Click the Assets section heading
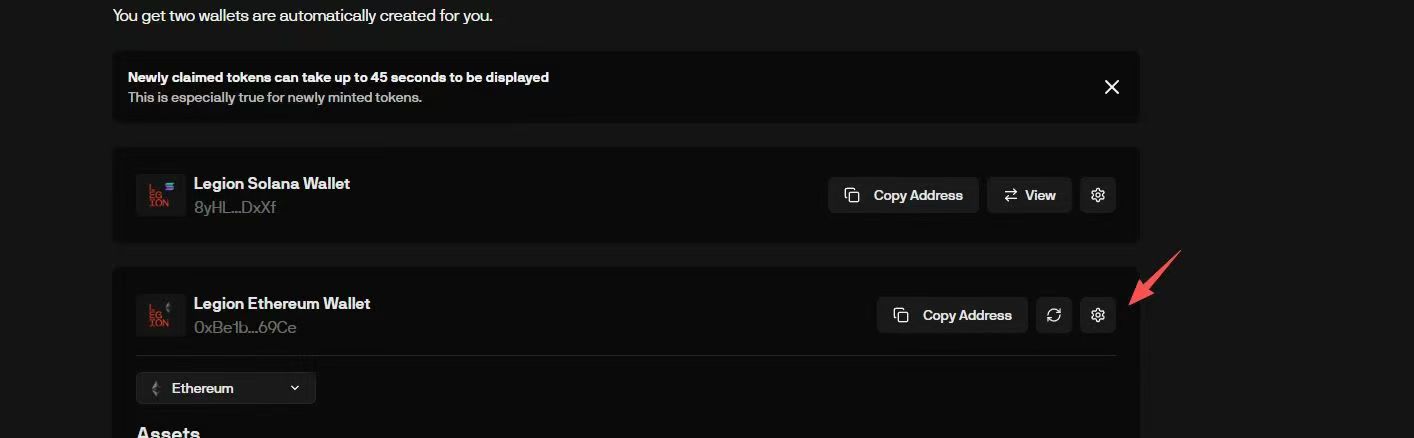Screen dimensions: 1414x438 (x=168, y=432)
